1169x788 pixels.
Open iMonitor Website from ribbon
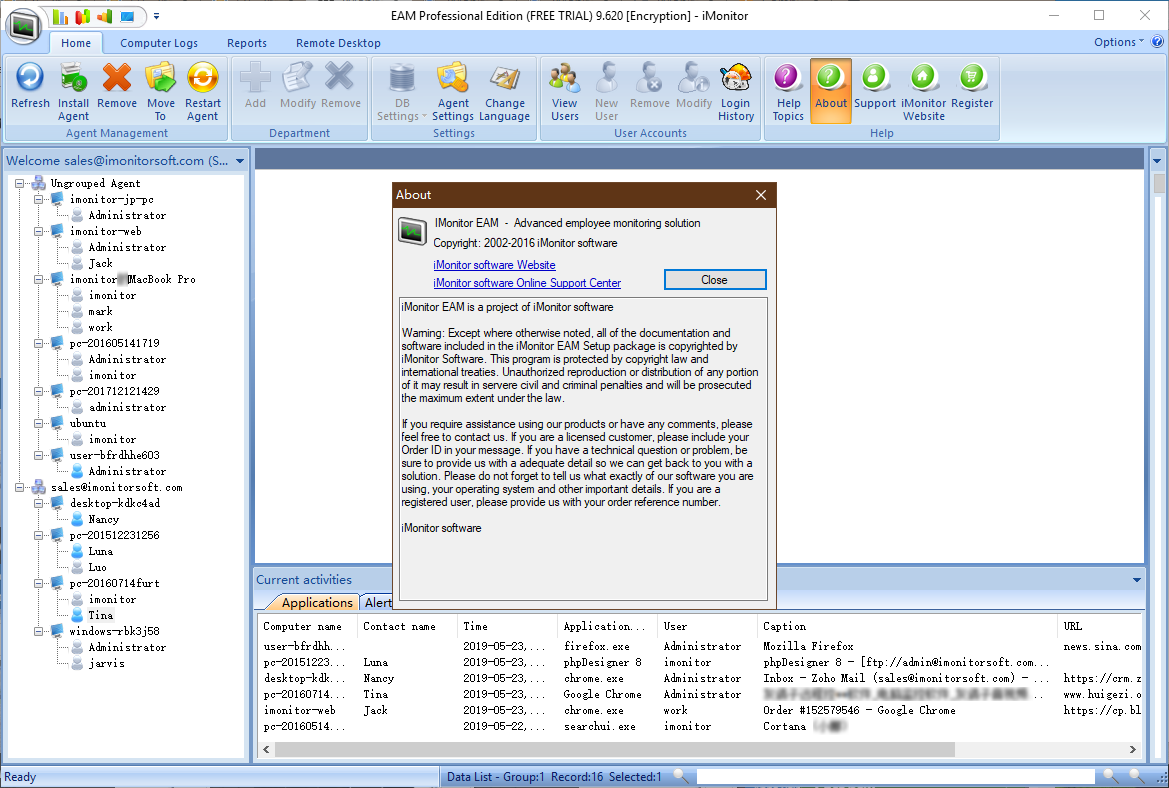[x=923, y=92]
